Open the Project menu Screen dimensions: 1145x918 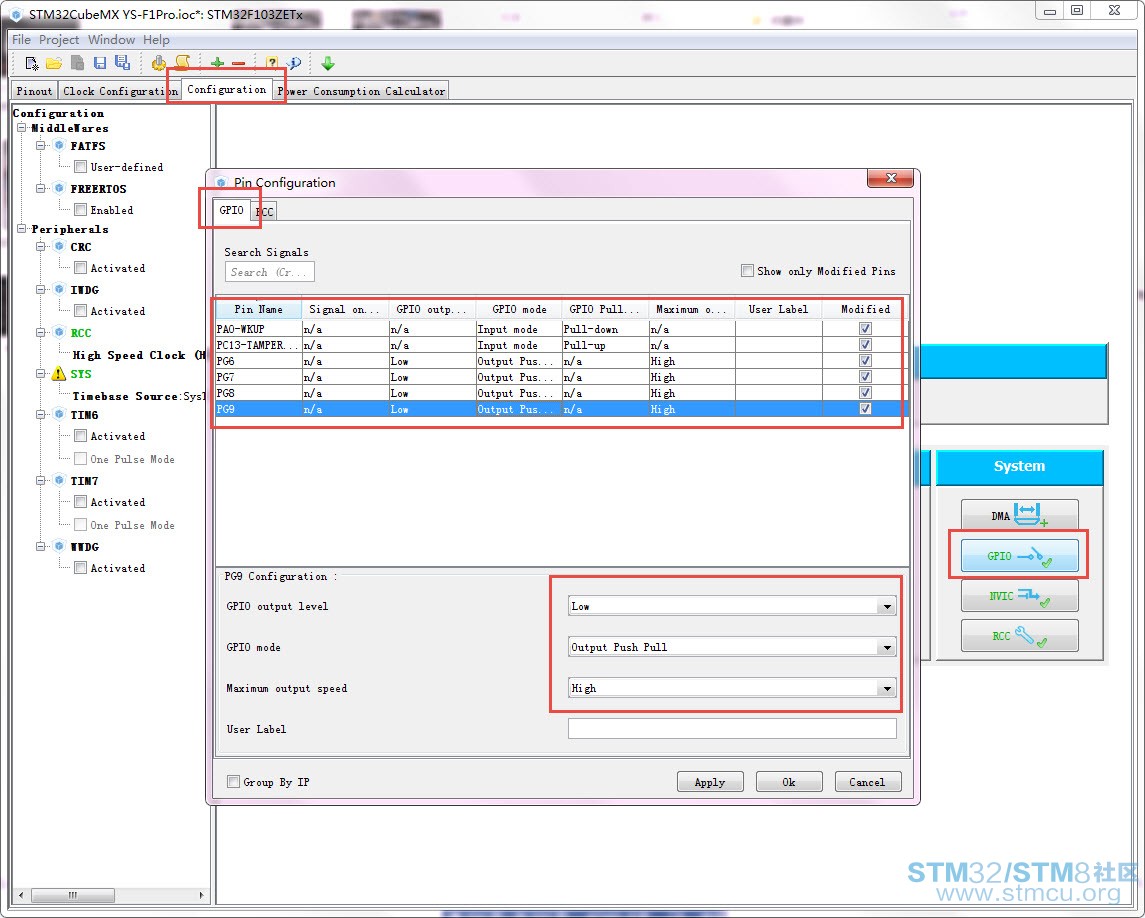[58, 39]
